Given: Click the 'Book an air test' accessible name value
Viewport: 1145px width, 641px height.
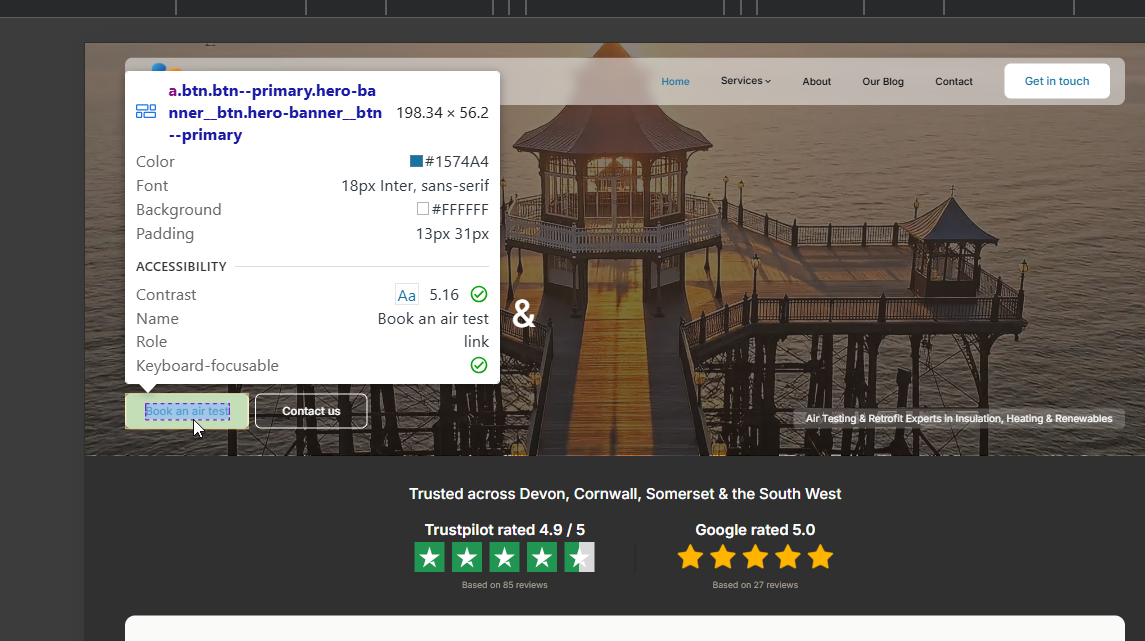Looking at the screenshot, I should (433, 318).
